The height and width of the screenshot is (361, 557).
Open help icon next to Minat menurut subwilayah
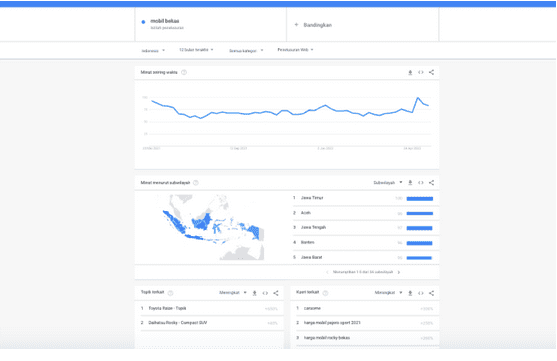(196, 183)
